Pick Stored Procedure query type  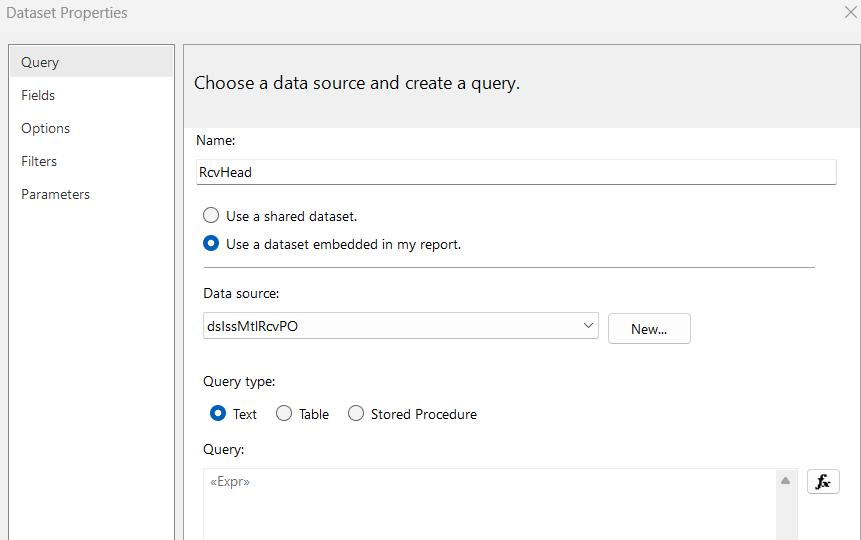point(356,414)
